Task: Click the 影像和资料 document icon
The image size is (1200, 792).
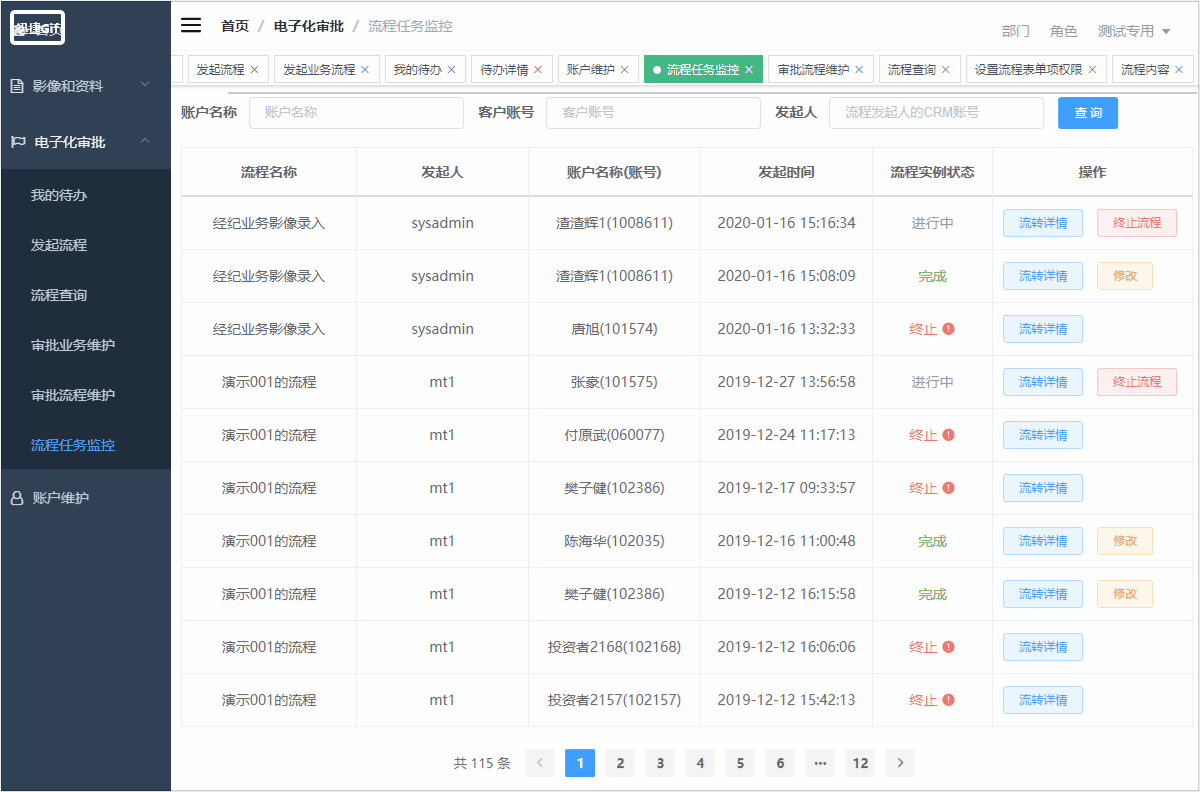Action: [x=17, y=86]
